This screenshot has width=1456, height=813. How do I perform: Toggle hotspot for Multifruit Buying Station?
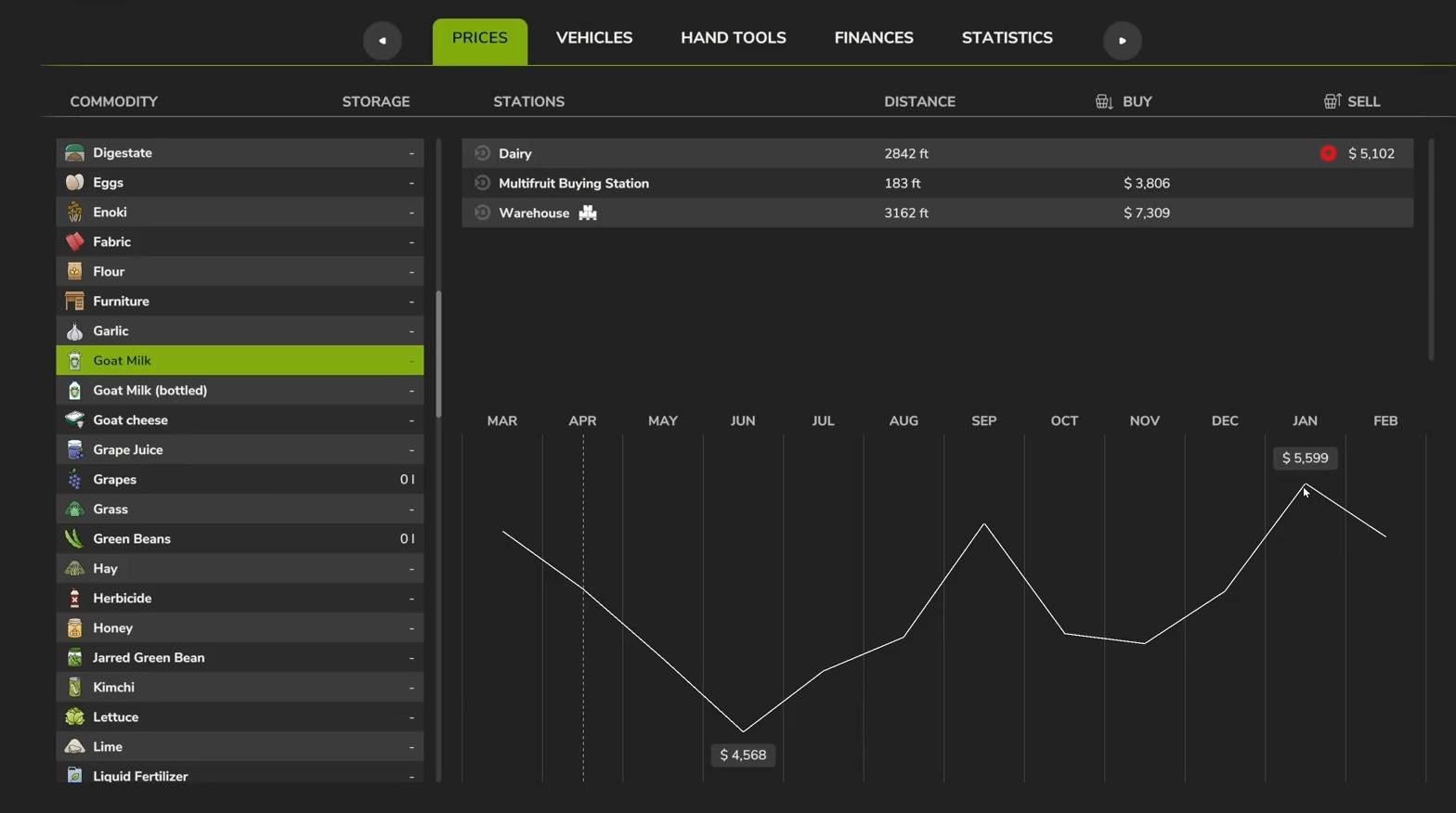pos(482,183)
